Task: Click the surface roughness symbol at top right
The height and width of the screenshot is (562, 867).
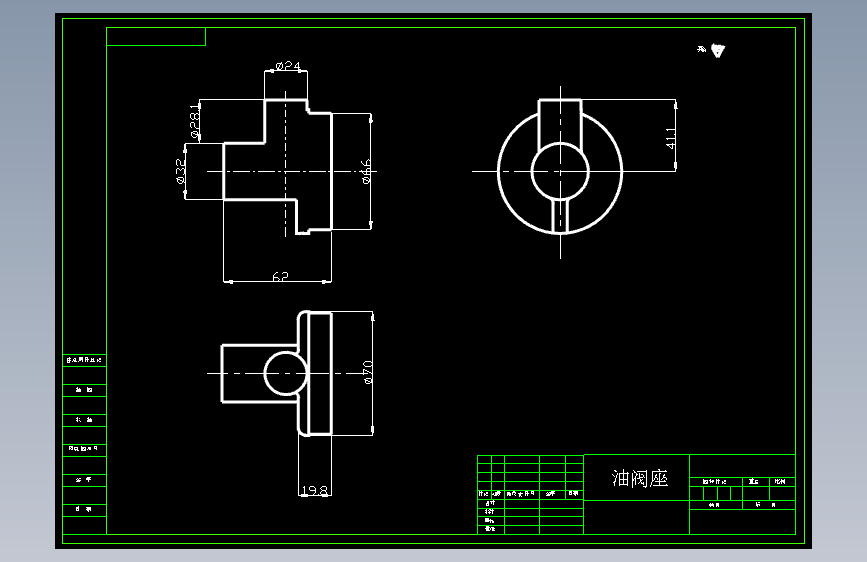Action: [717, 51]
